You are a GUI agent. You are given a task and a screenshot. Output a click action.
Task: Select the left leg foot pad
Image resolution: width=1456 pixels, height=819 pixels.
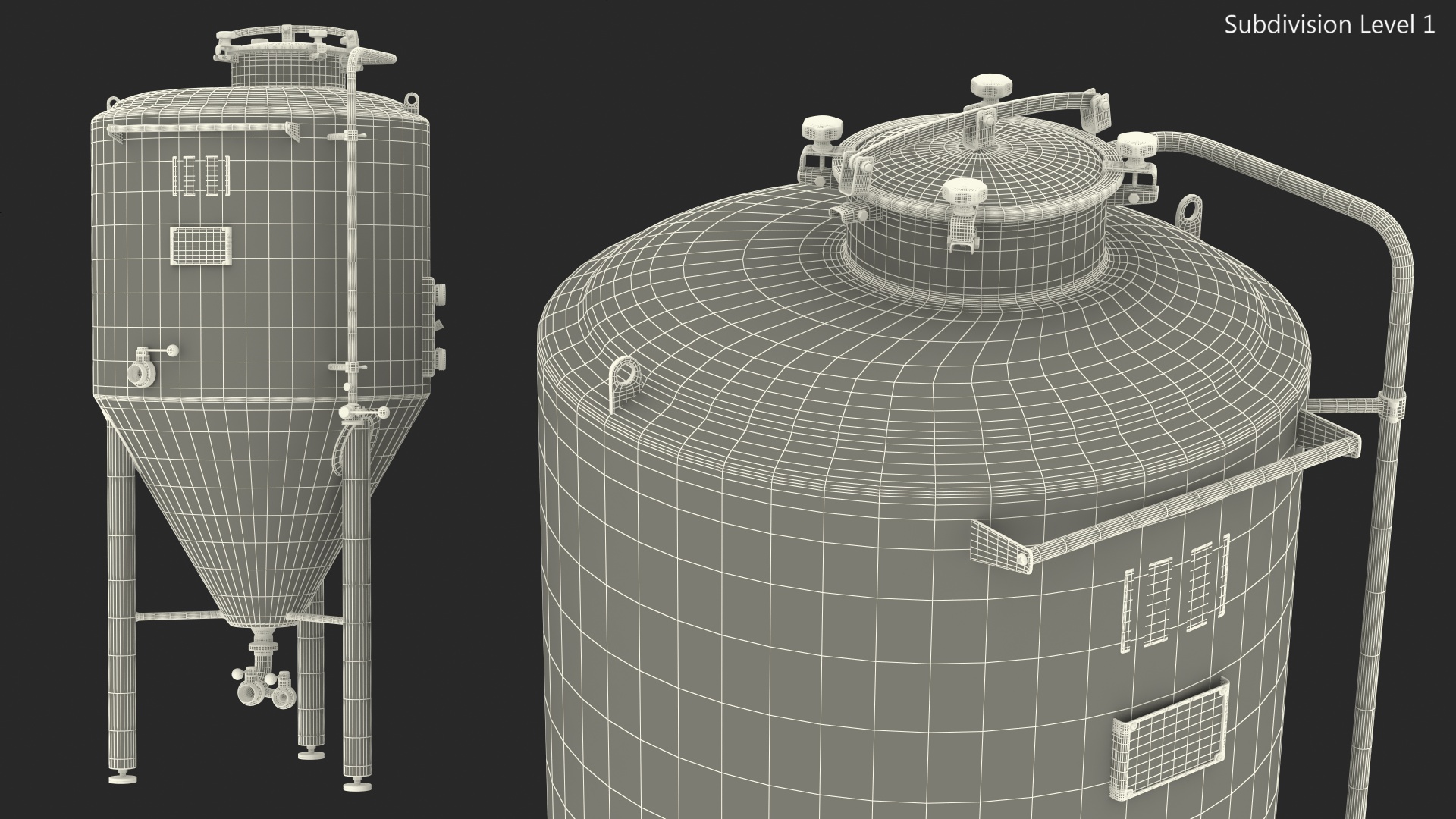121,778
